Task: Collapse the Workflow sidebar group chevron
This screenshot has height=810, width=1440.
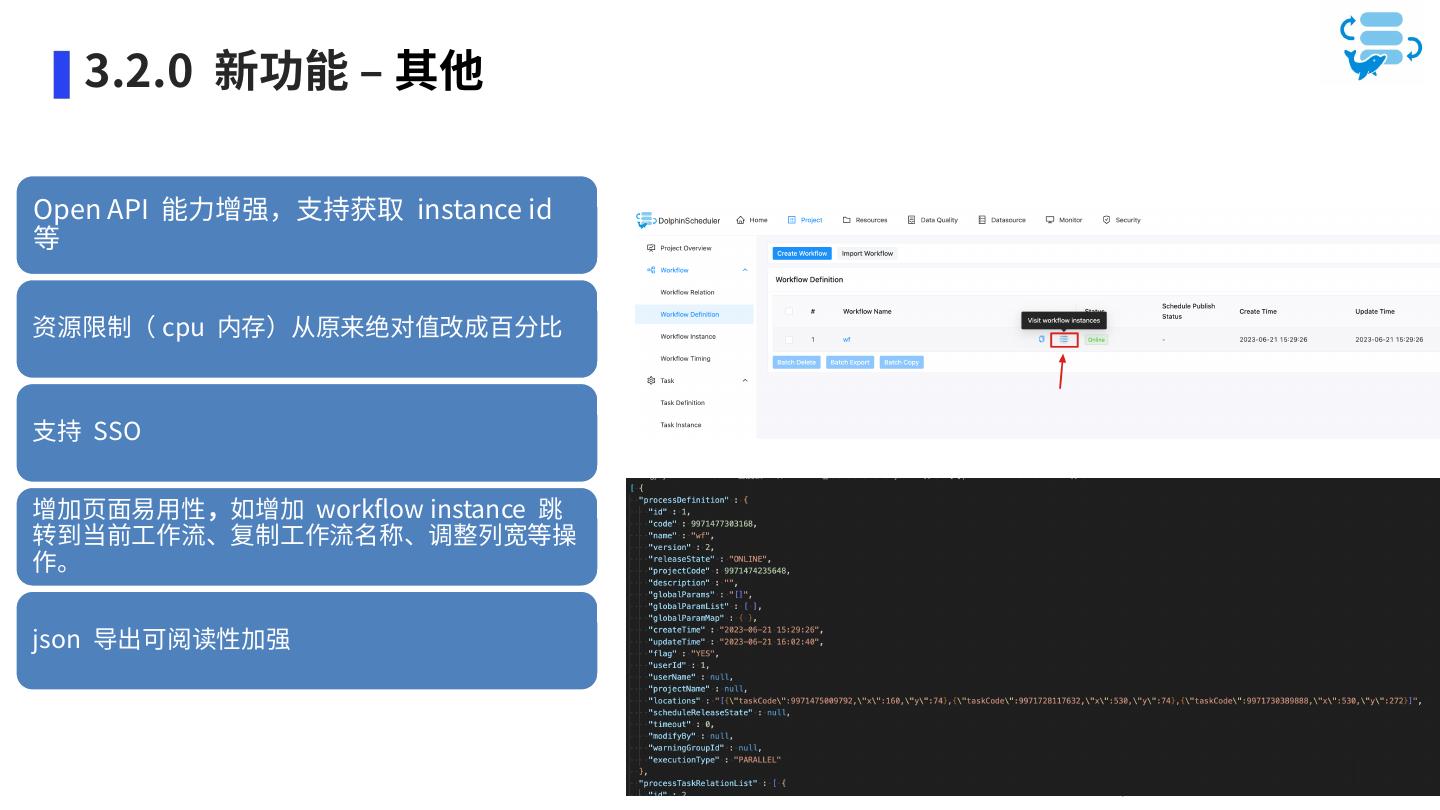Action: (745, 270)
